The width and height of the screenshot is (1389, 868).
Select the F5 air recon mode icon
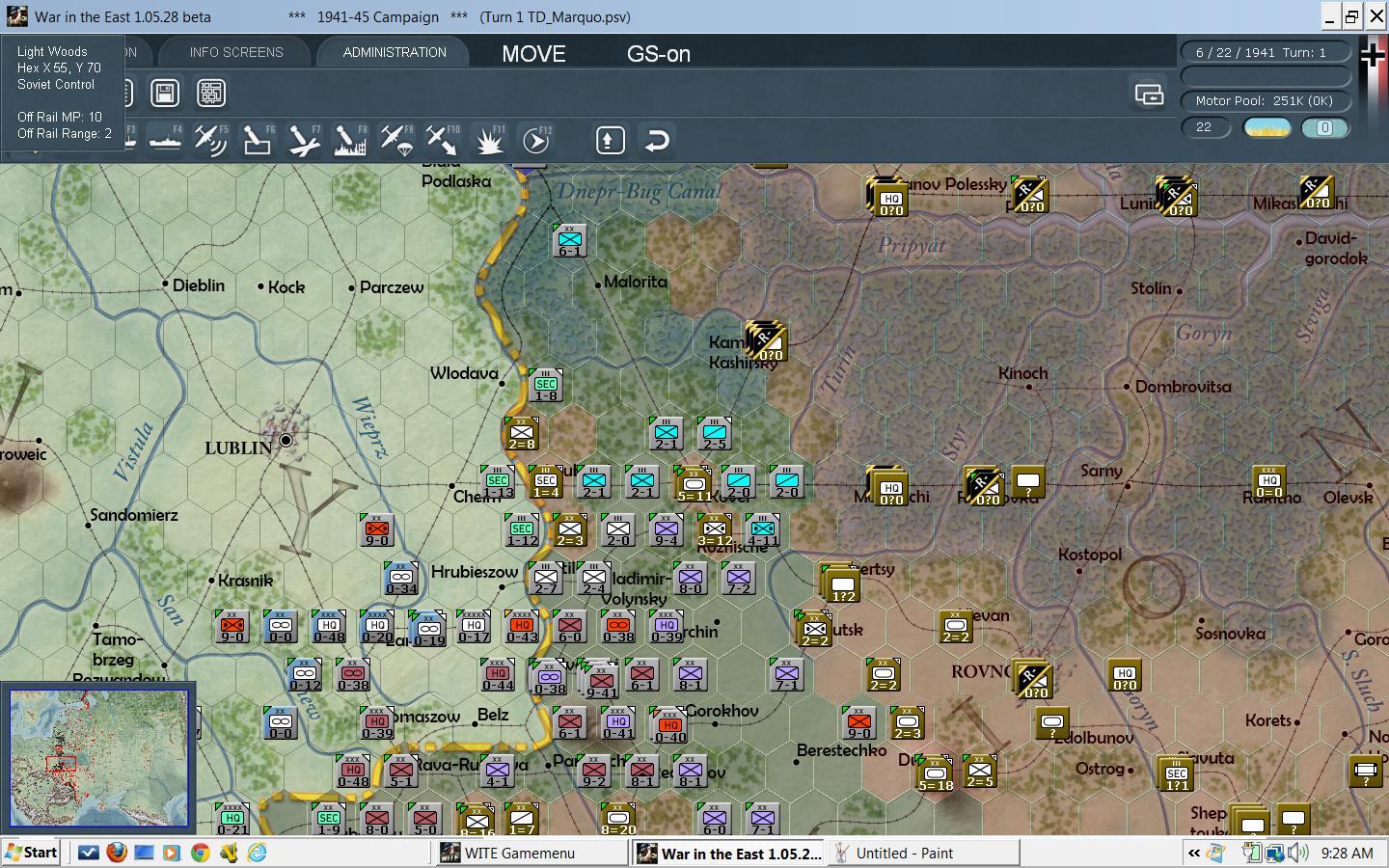(210, 140)
